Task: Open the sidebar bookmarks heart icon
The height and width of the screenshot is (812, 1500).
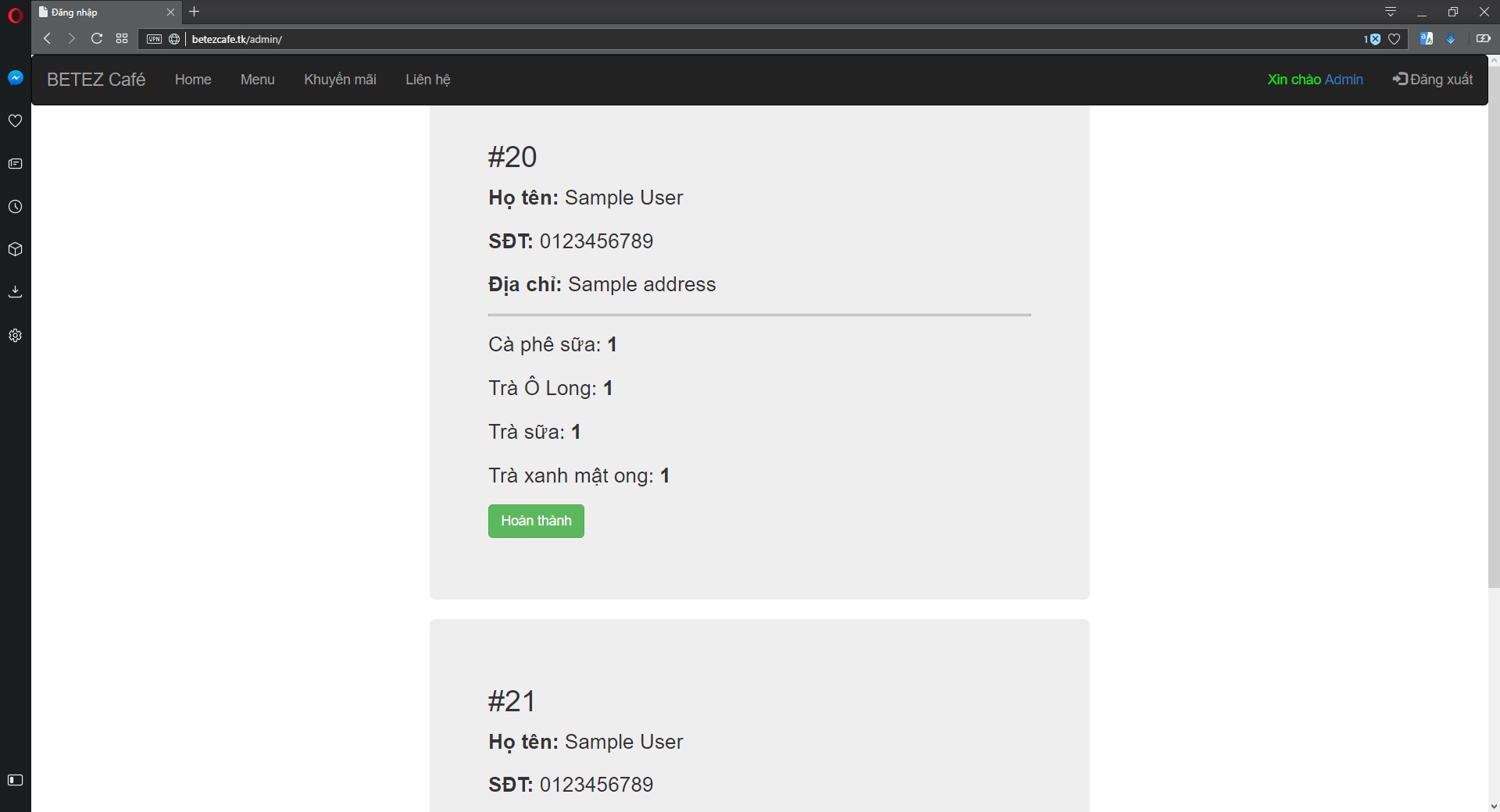Action: click(15, 121)
